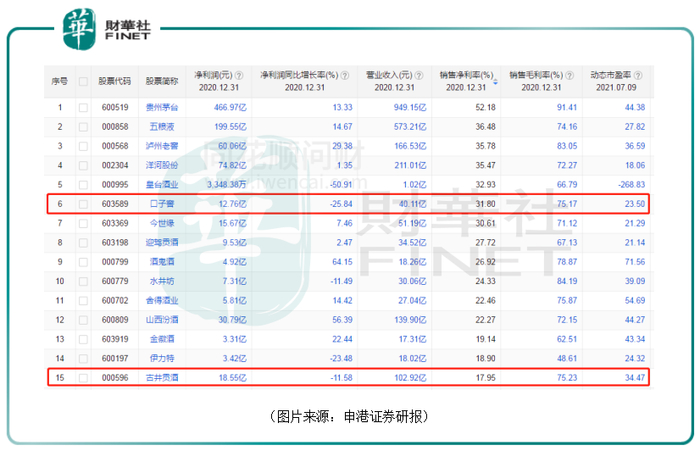Check the box for row 603919
Screen dimensions: 700x452
[83, 339]
